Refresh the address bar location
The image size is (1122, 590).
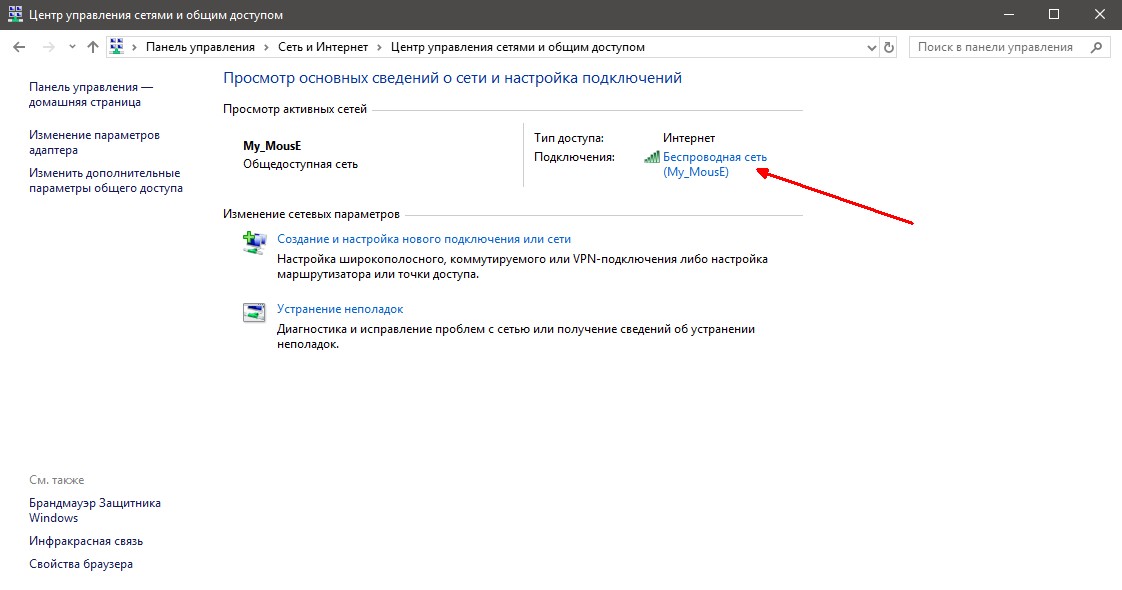coord(890,47)
